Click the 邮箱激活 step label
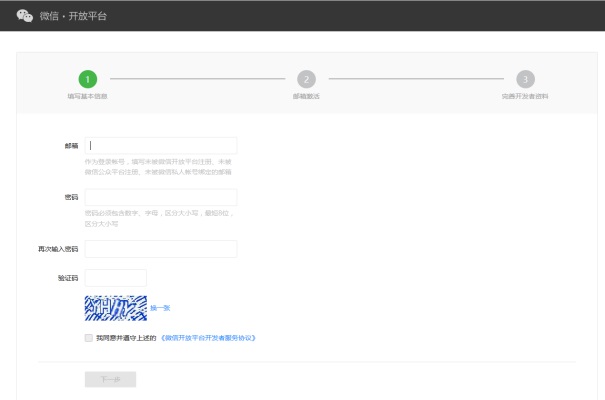Image resolution: width=605 pixels, height=400 pixels. [306, 96]
